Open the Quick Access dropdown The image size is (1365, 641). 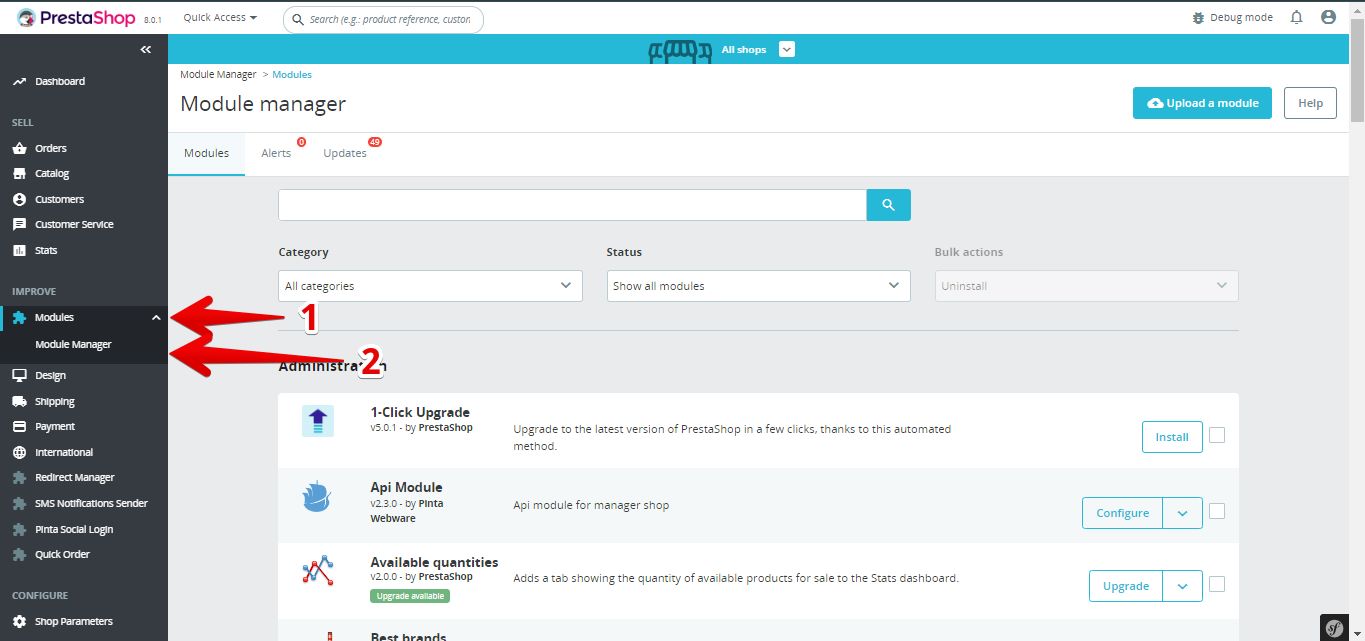coord(220,18)
